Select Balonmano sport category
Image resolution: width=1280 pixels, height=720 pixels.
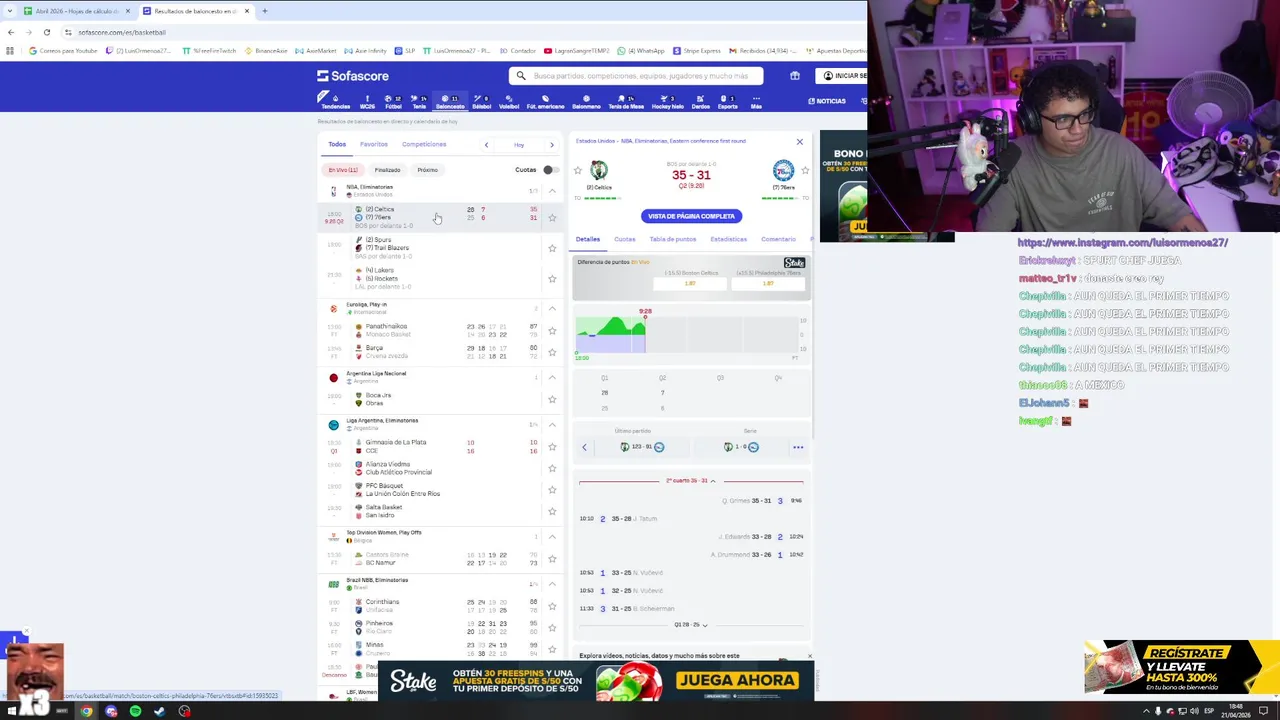(x=586, y=102)
